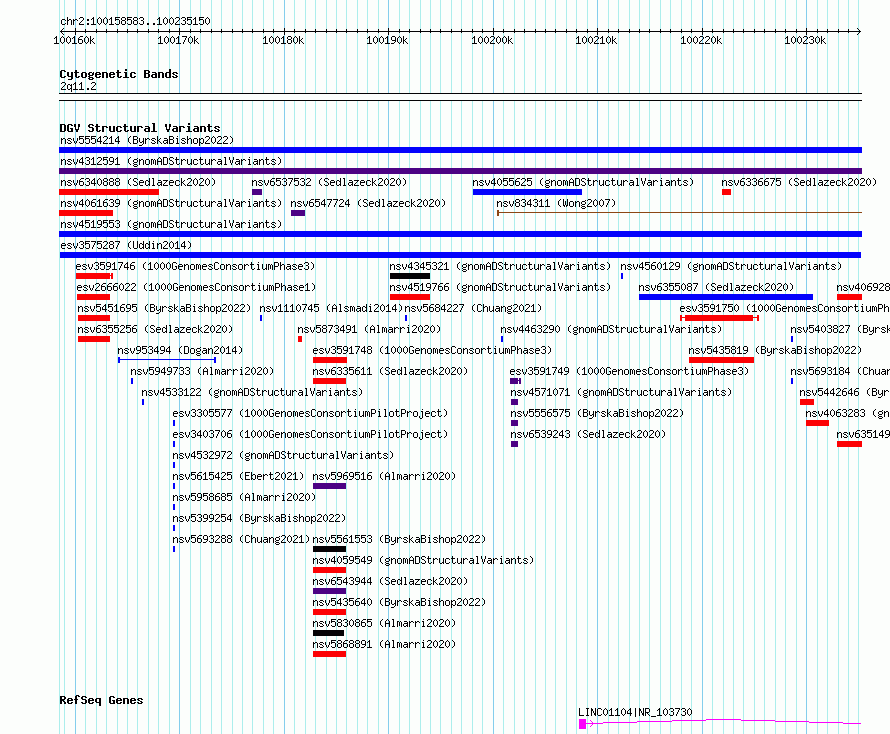Open nsv4560129 gnomAD variant label
The width and height of the screenshot is (890, 734).
click(x=731, y=266)
